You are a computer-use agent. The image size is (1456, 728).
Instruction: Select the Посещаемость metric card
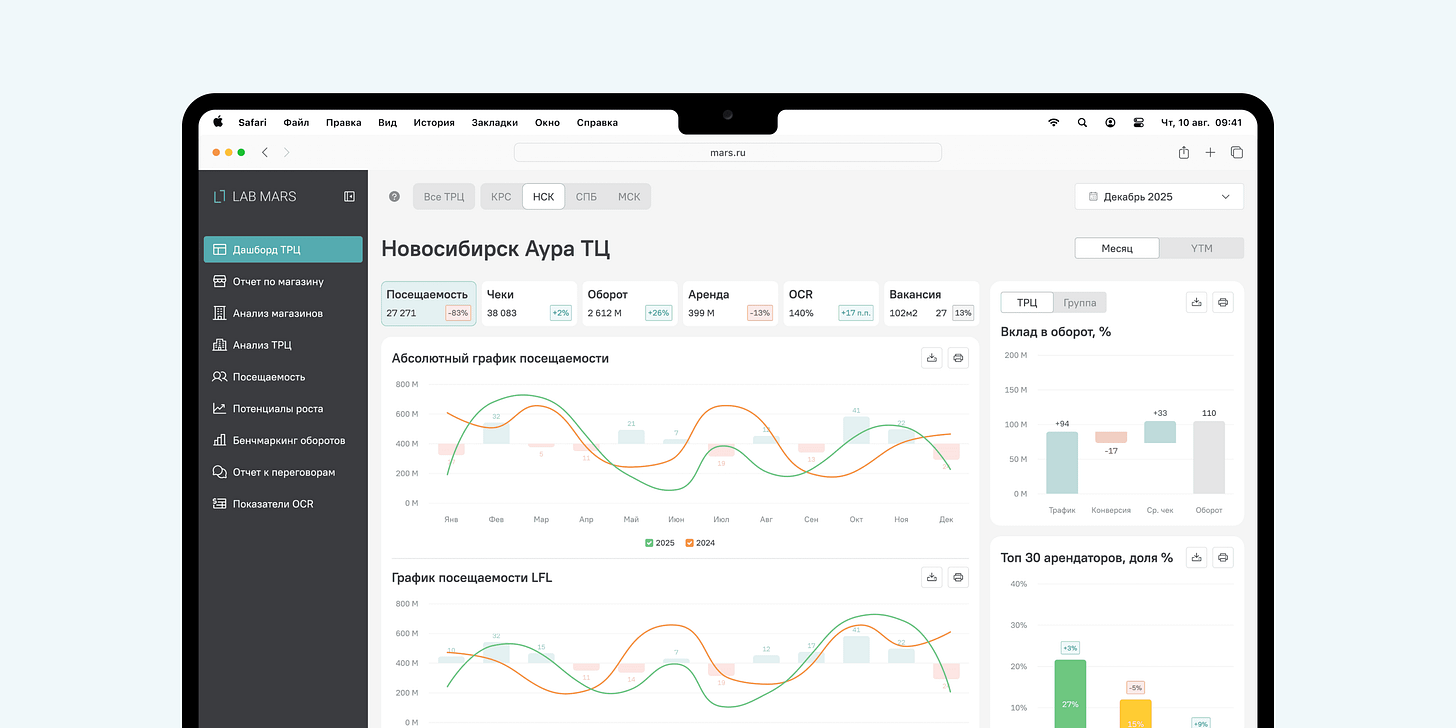428,303
